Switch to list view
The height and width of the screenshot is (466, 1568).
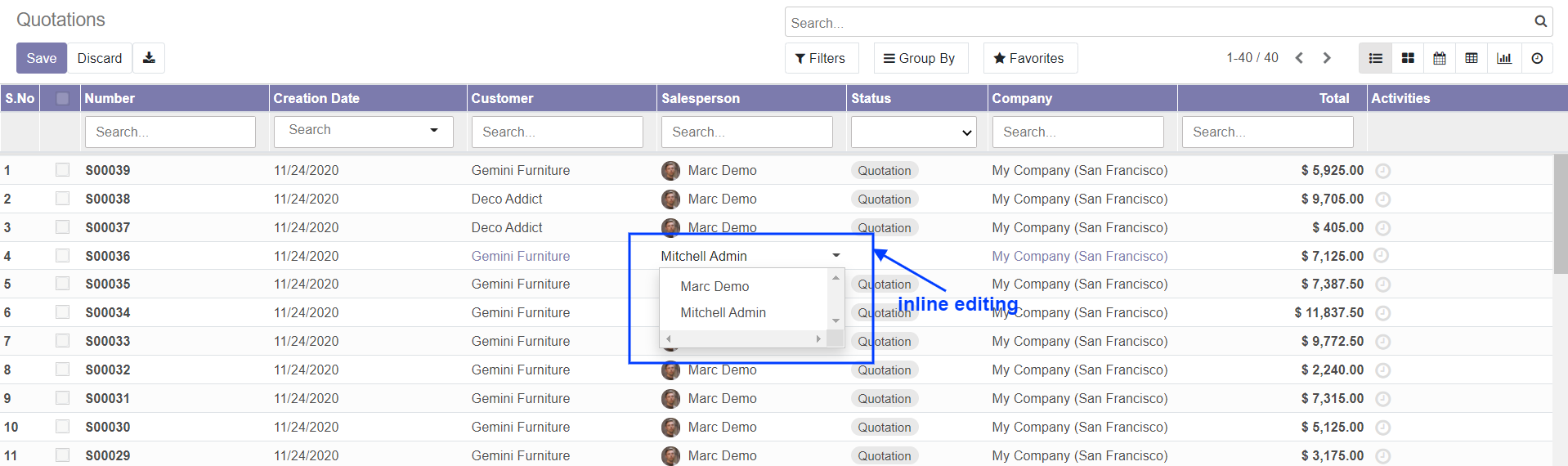[x=1375, y=58]
